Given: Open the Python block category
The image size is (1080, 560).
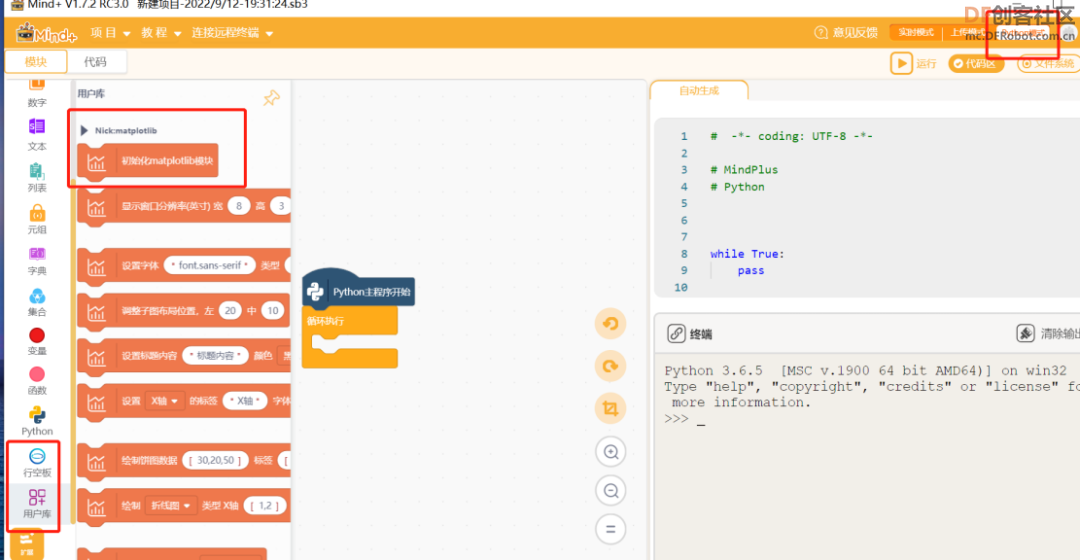Looking at the screenshot, I should [37, 421].
